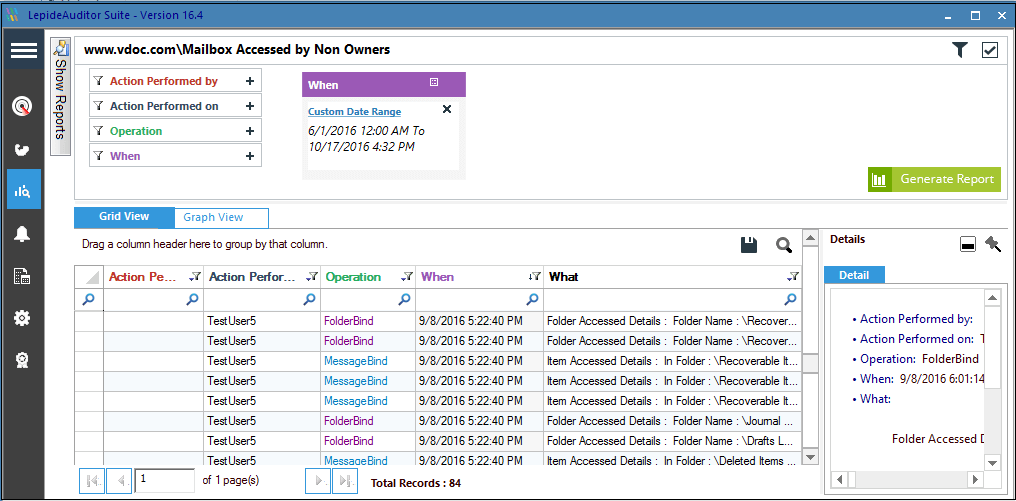
Task: Open When column filter dropdown
Action: tap(535, 277)
